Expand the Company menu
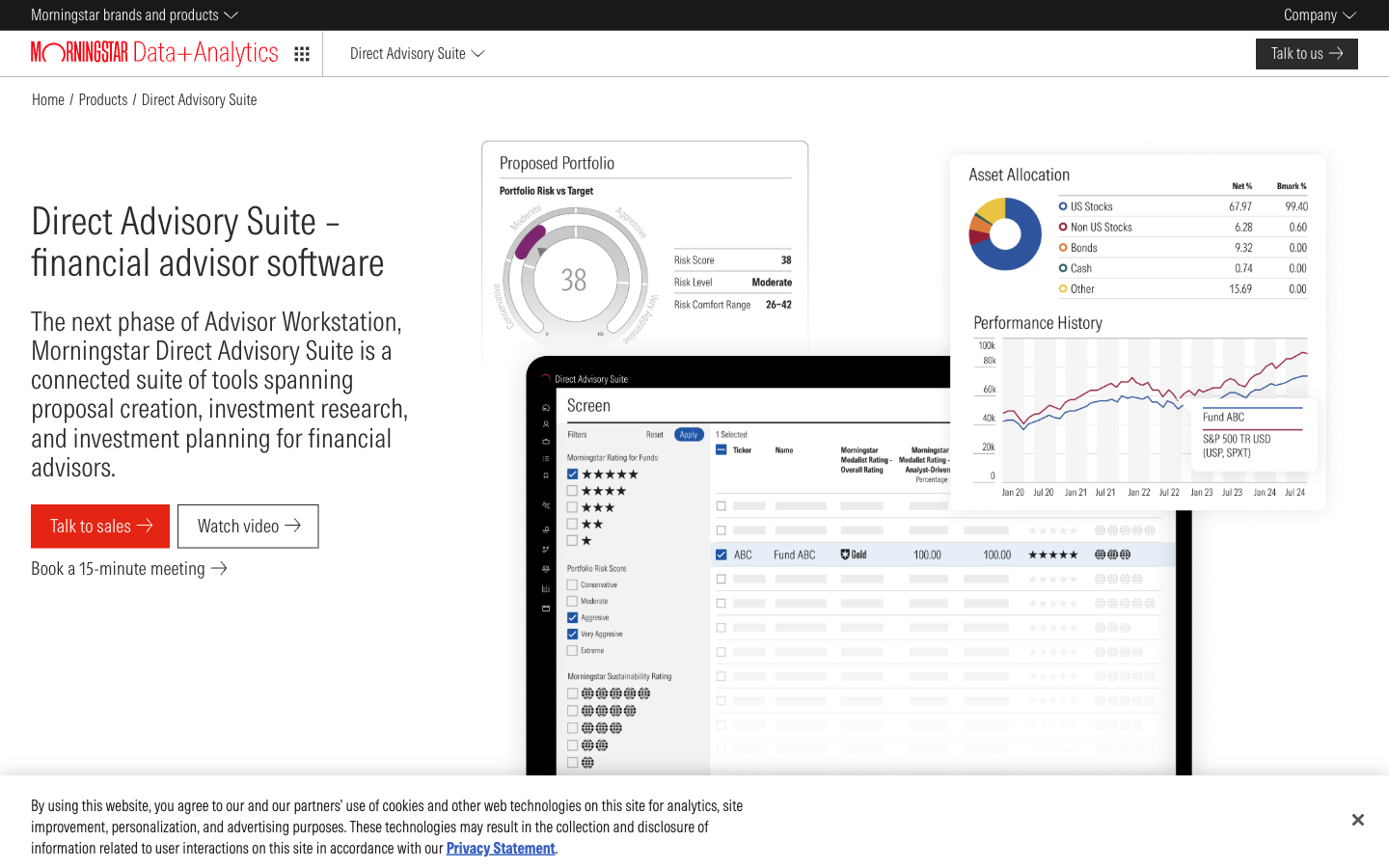This screenshot has height=868, width=1389. tap(1320, 15)
